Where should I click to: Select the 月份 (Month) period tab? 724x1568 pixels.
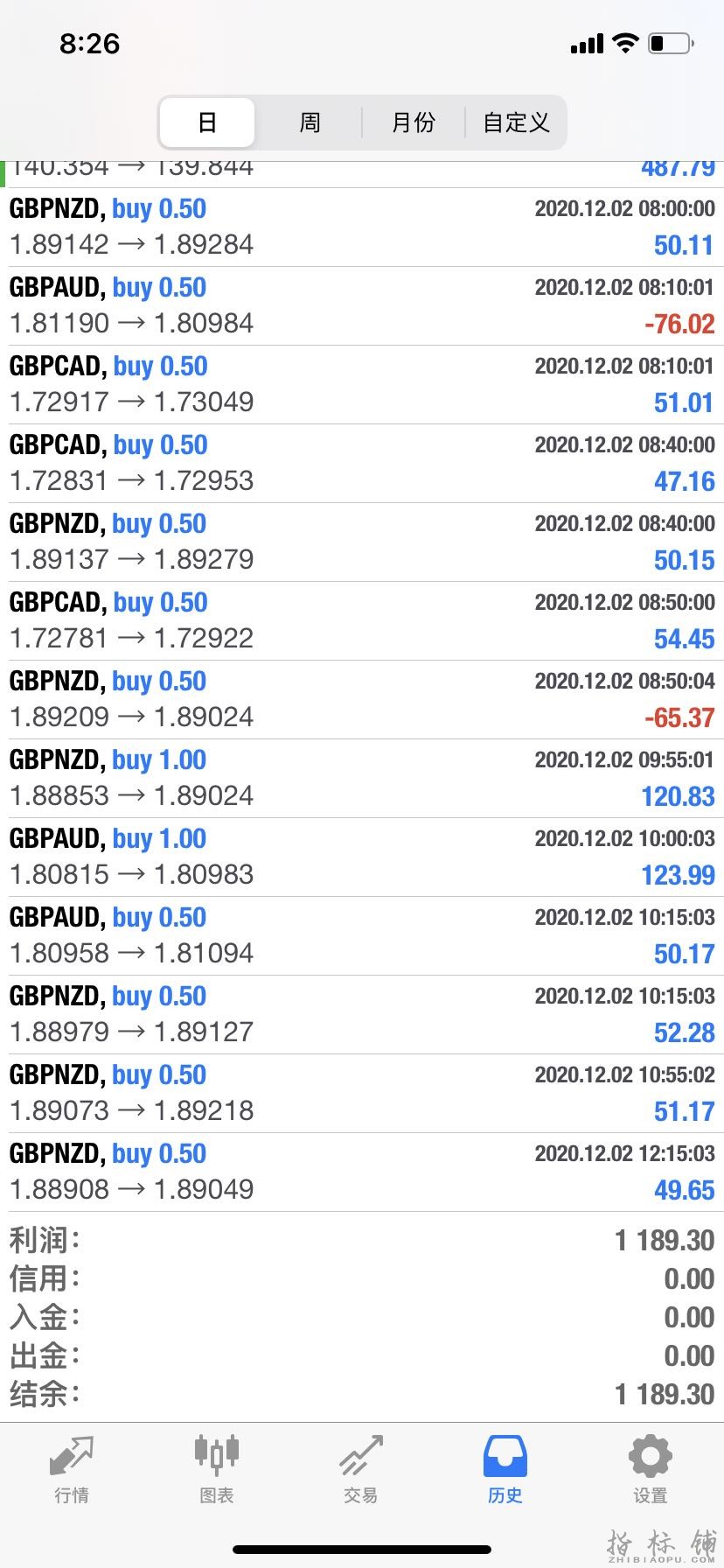[x=413, y=122]
